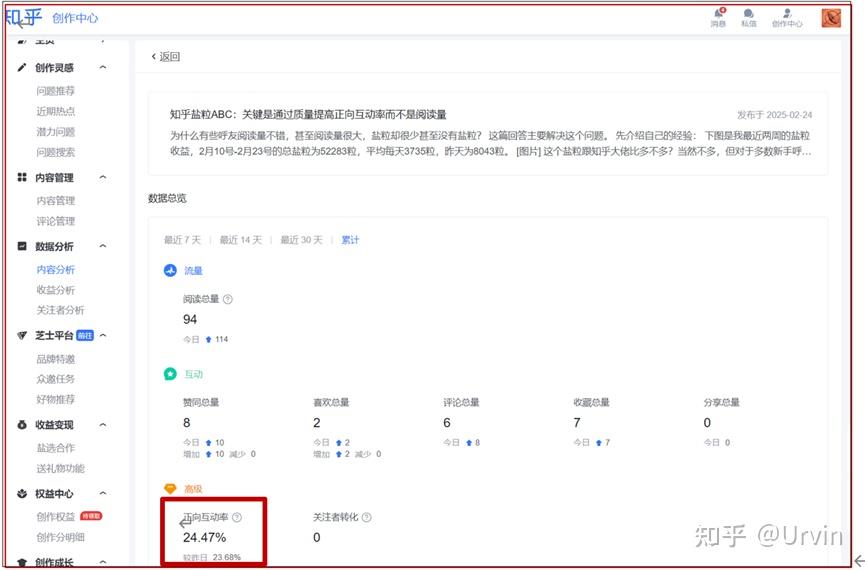This screenshot has width=865, height=570.
Task: Click the 互动 star section icon
Action: (170, 374)
